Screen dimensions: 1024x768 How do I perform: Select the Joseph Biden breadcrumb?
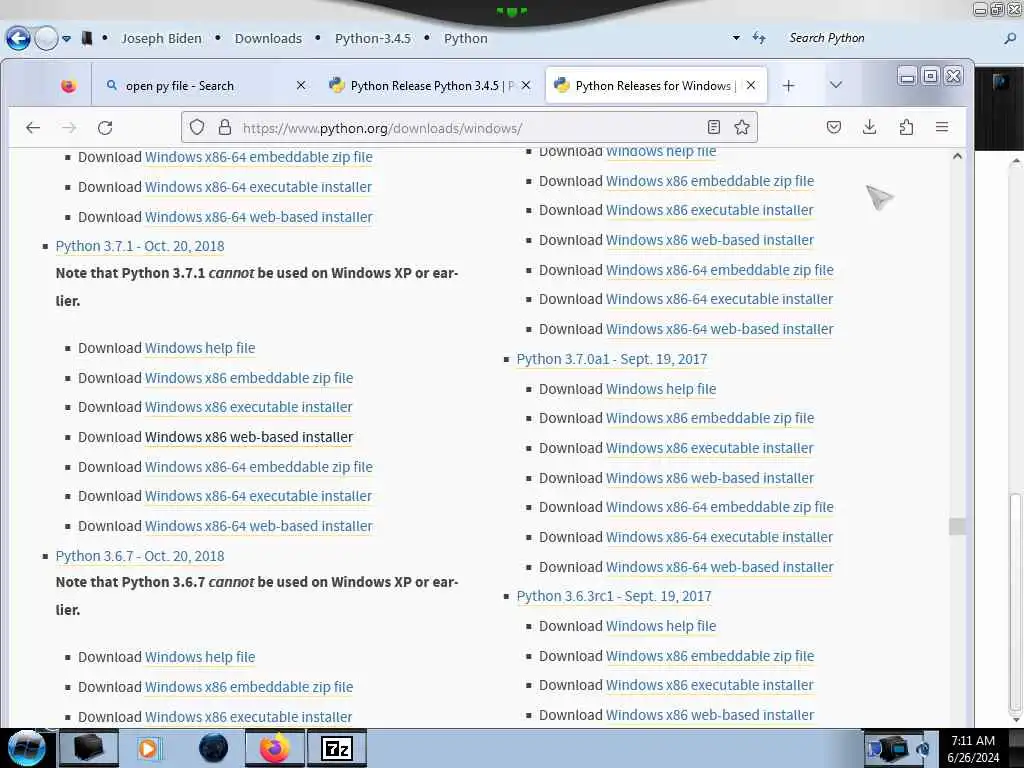[161, 39]
